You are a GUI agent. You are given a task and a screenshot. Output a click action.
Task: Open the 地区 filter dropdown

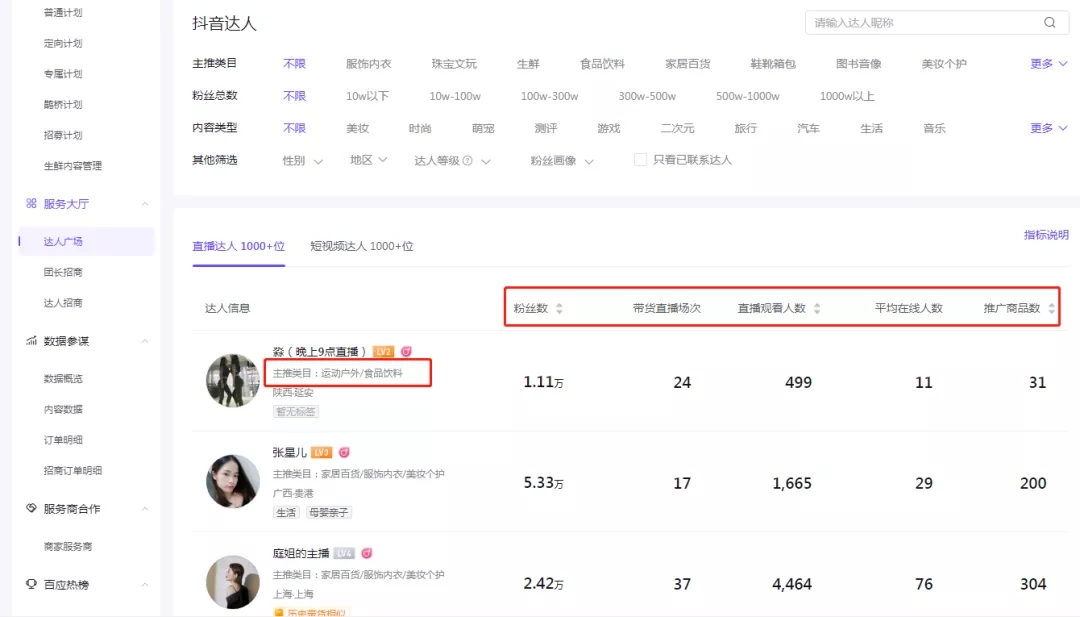pyautogui.click(x=368, y=160)
